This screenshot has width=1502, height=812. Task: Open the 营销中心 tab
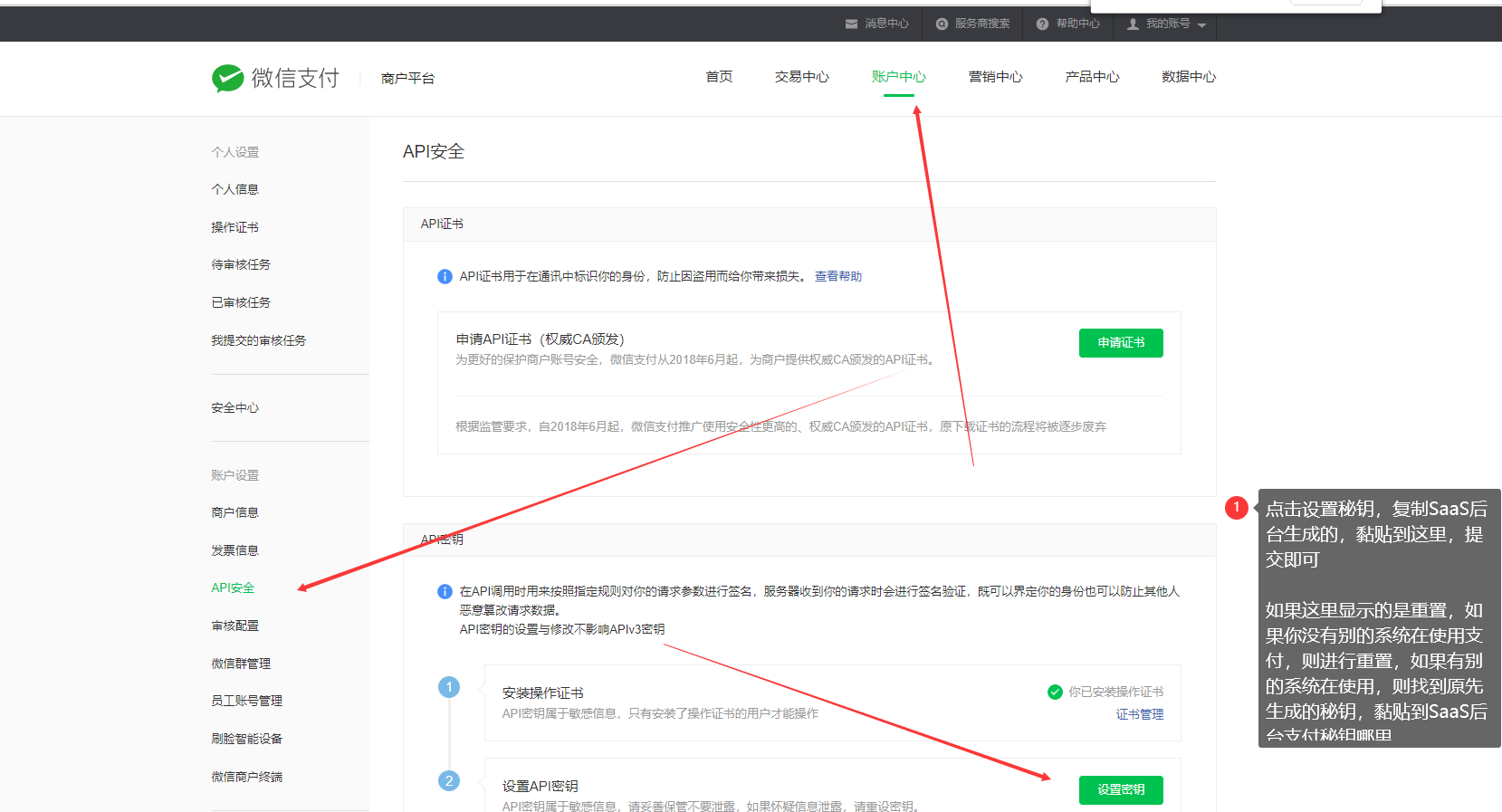[995, 77]
